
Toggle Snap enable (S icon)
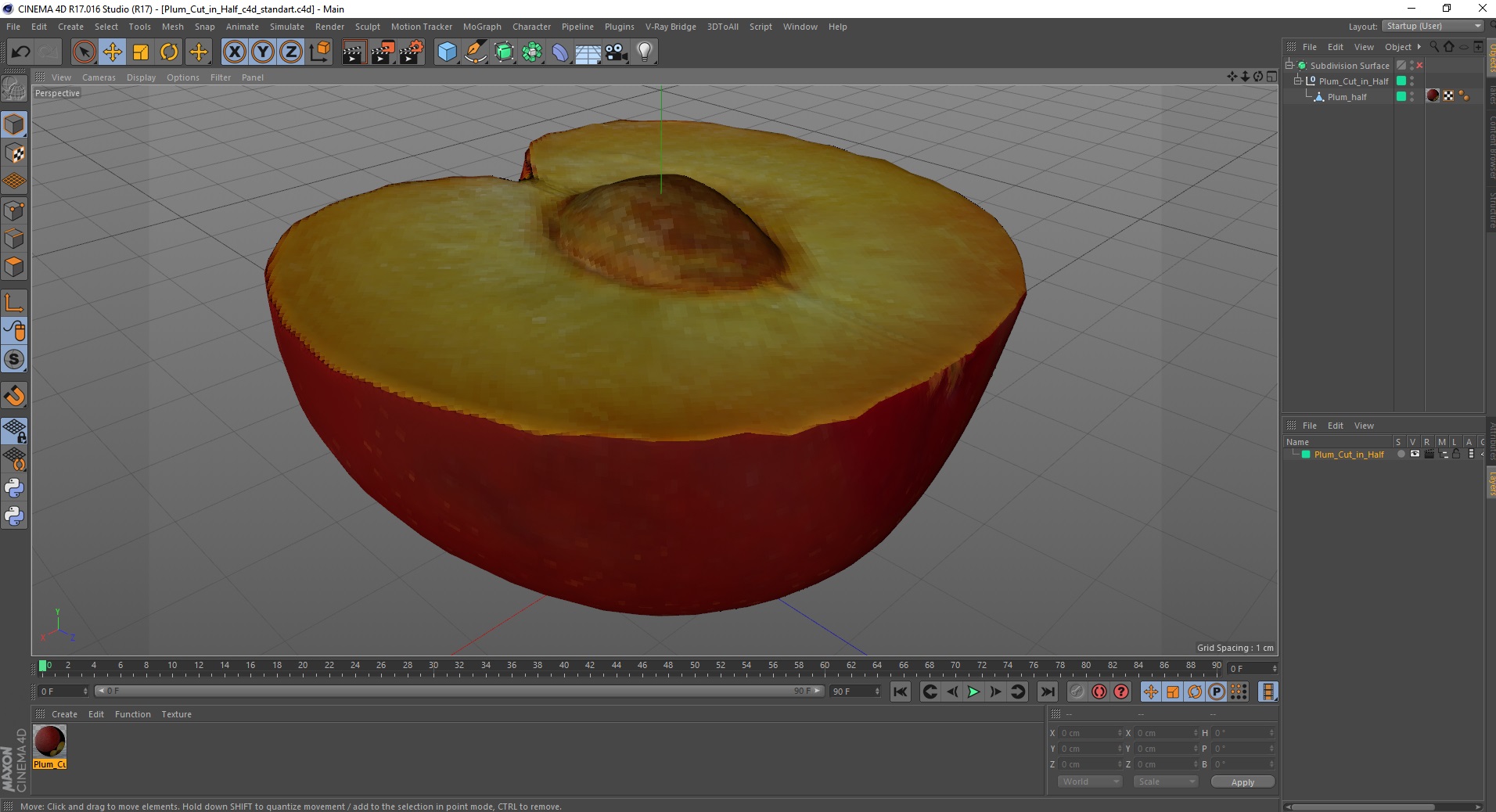pyautogui.click(x=14, y=359)
